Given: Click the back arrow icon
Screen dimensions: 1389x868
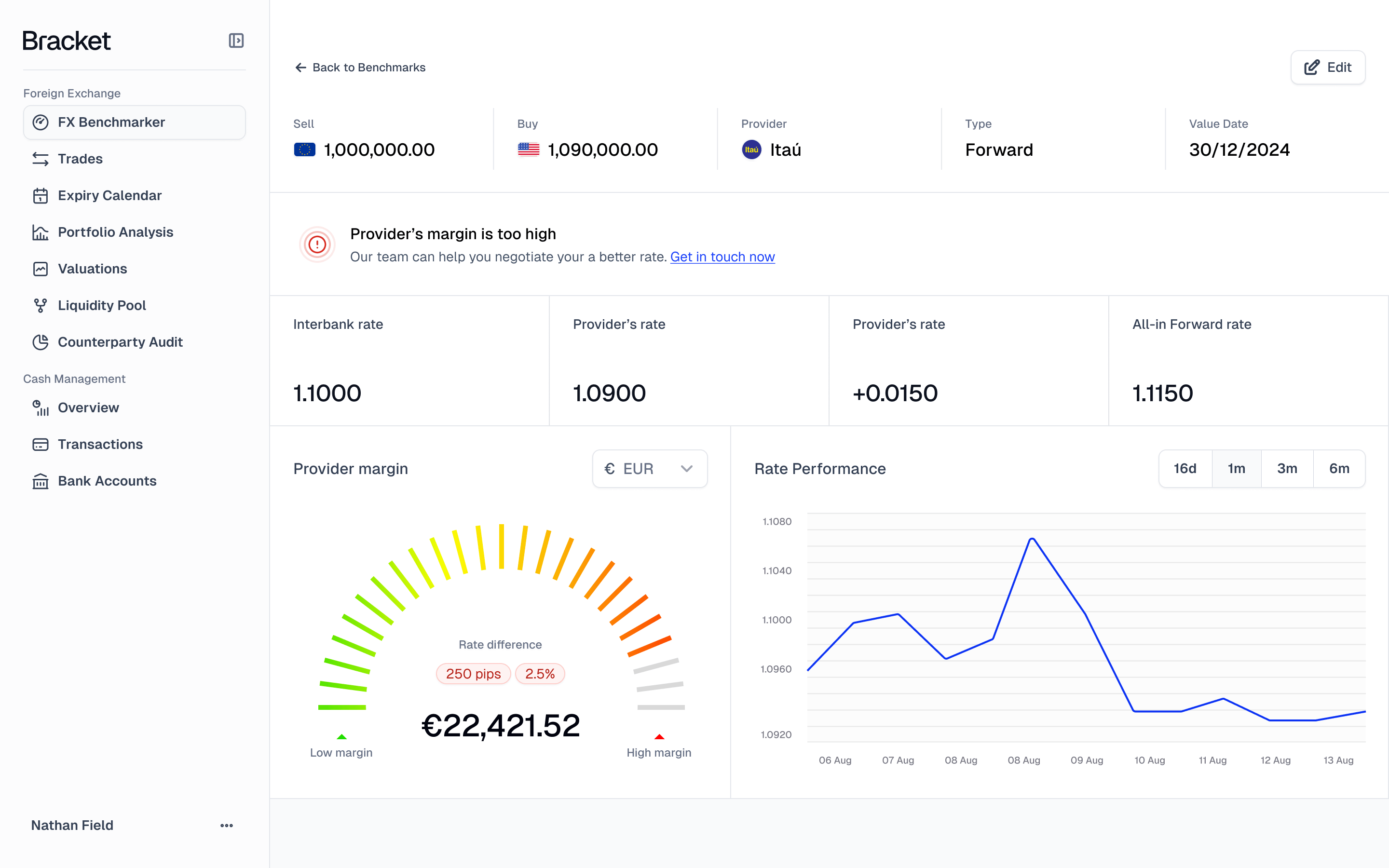Looking at the screenshot, I should [x=300, y=68].
